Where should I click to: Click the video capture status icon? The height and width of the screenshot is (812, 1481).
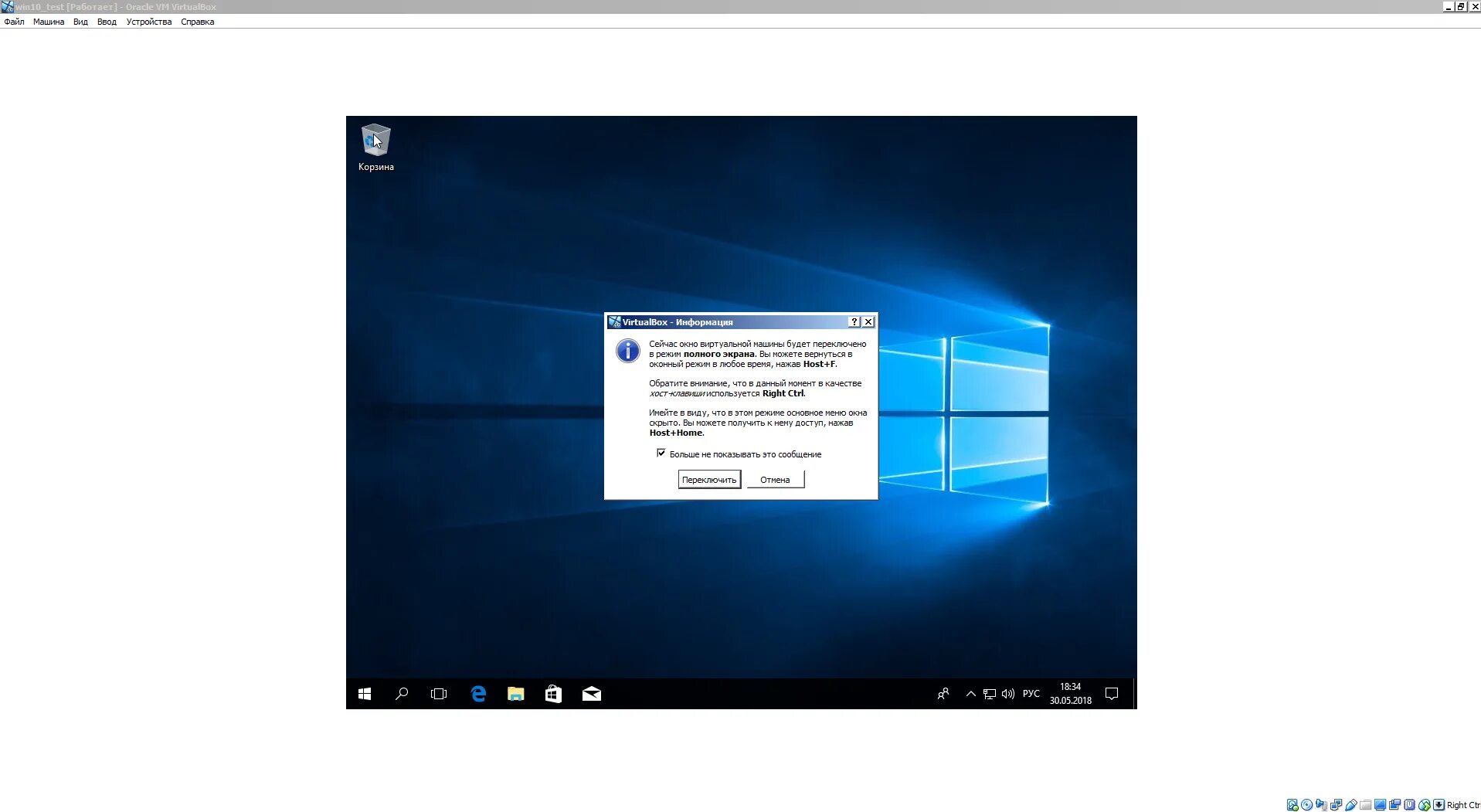1395,804
